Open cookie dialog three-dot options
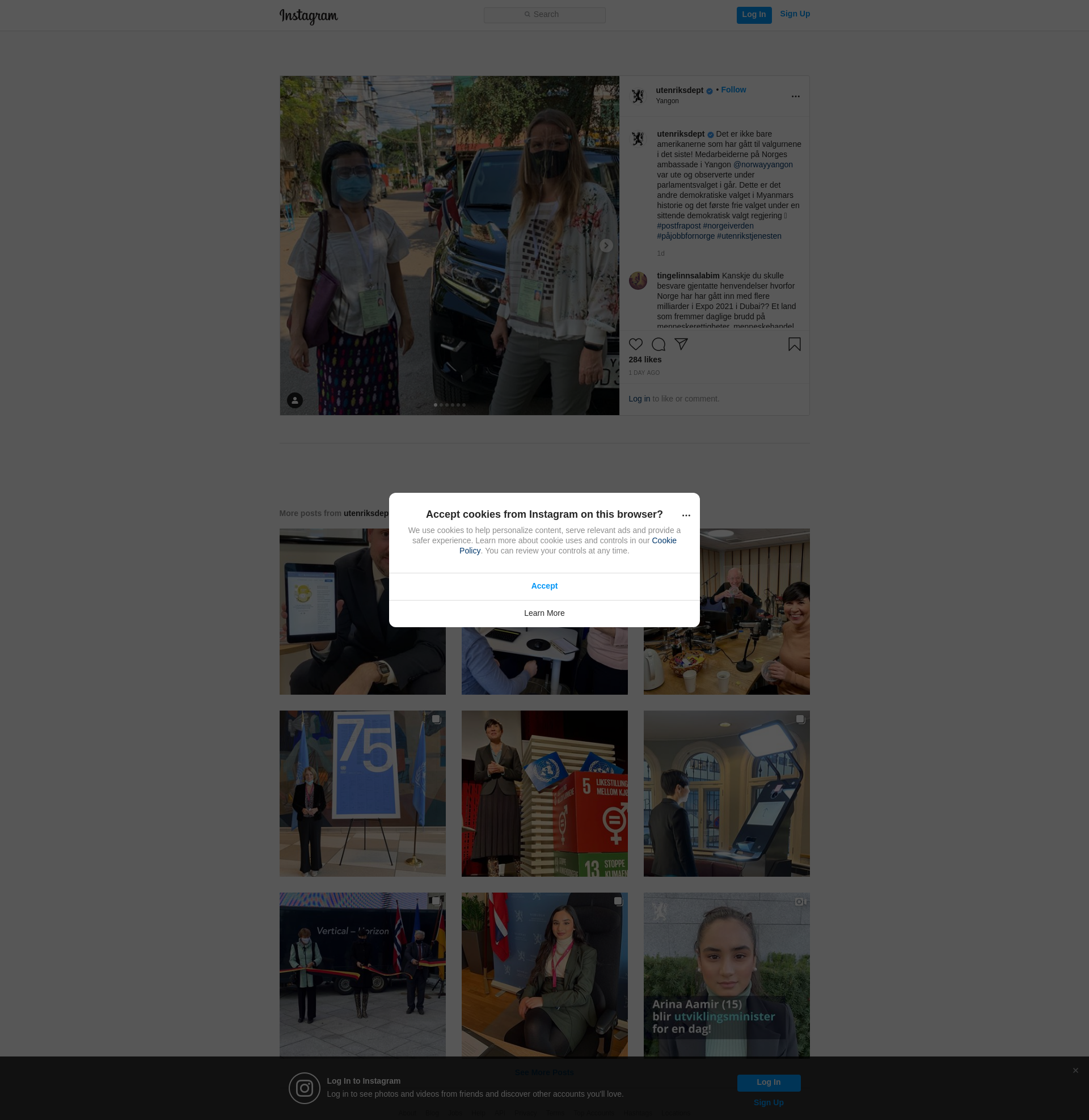 [686, 515]
